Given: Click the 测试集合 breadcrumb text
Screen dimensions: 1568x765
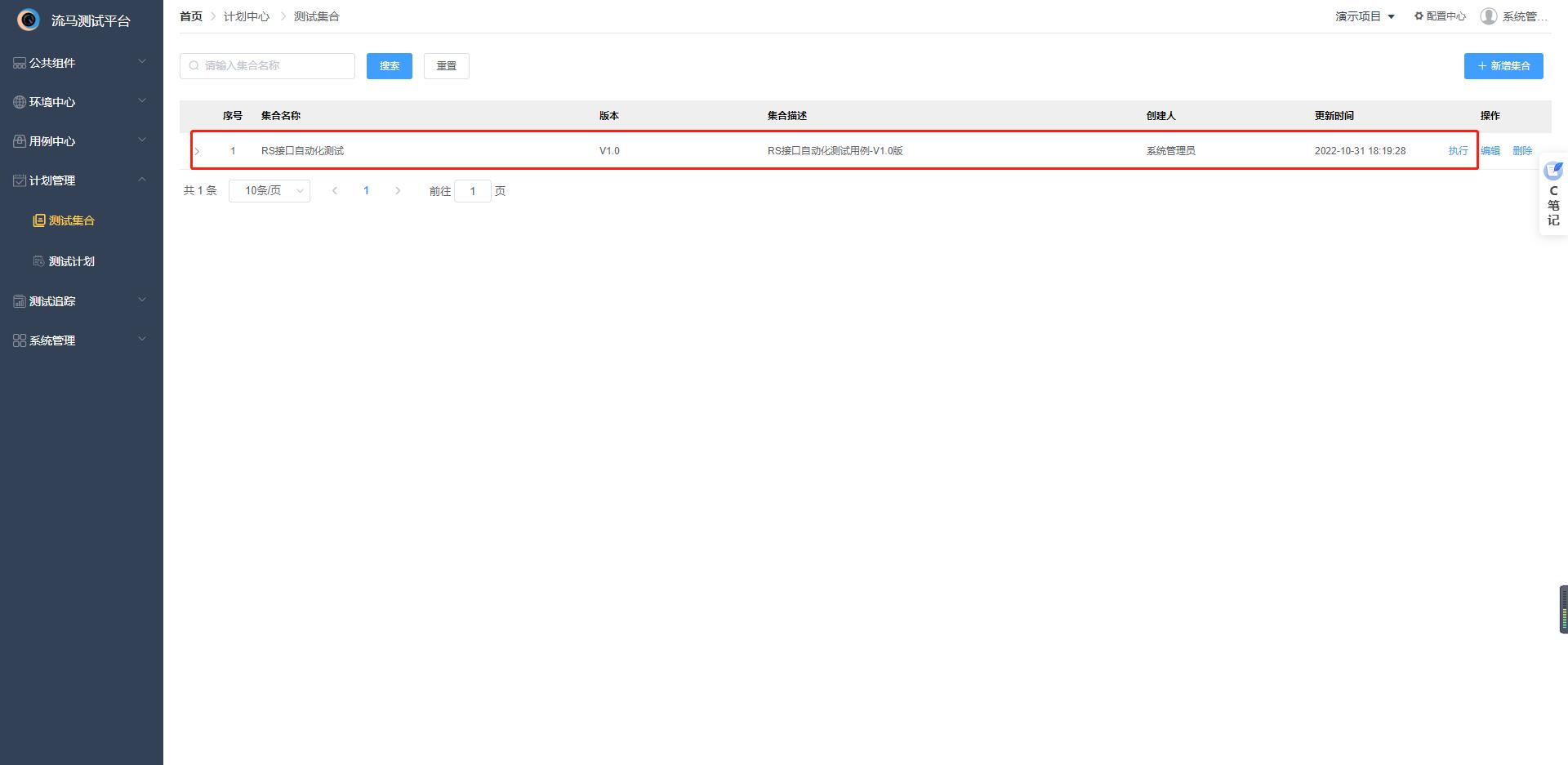Looking at the screenshot, I should (317, 16).
